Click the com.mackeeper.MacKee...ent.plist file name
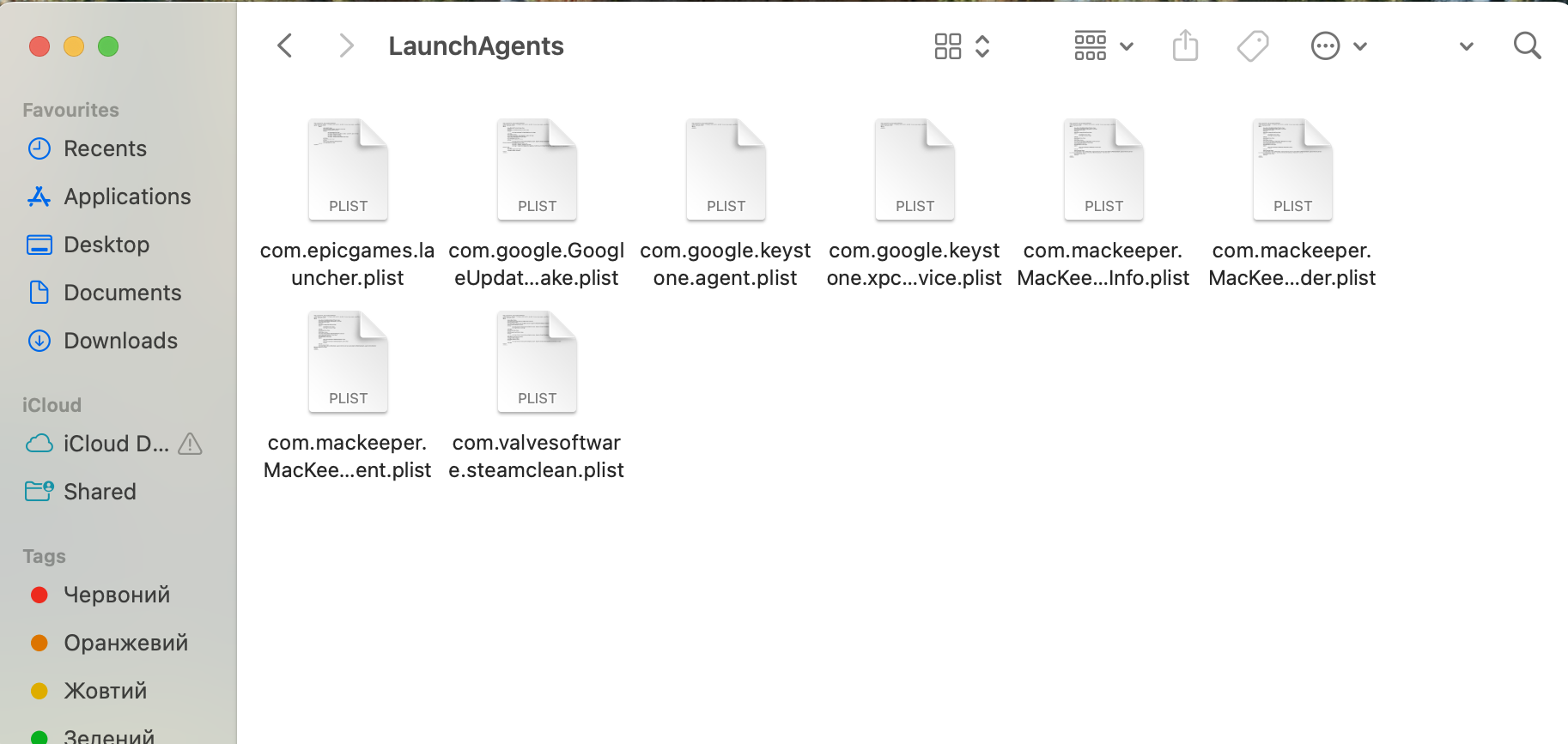The image size is (1568, 744). point(348,457)
